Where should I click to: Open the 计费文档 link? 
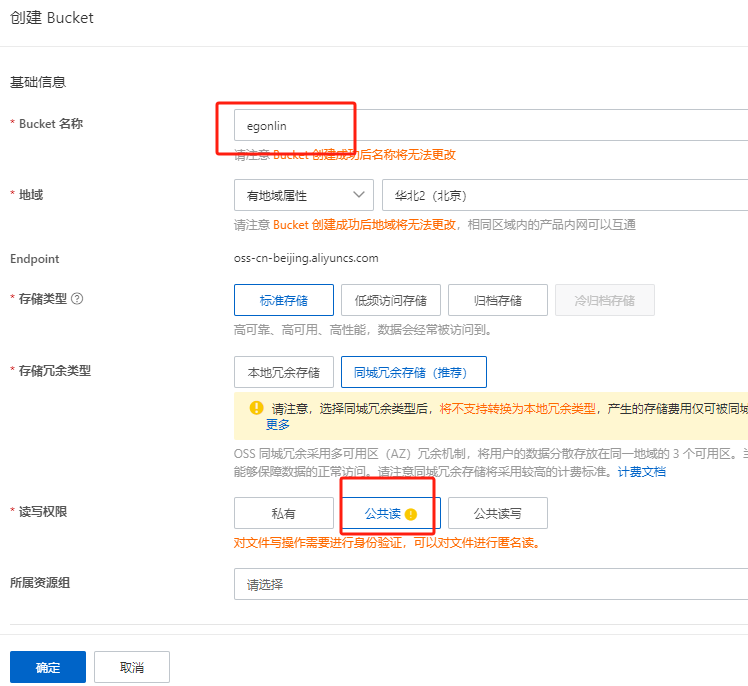click(641, 472)
